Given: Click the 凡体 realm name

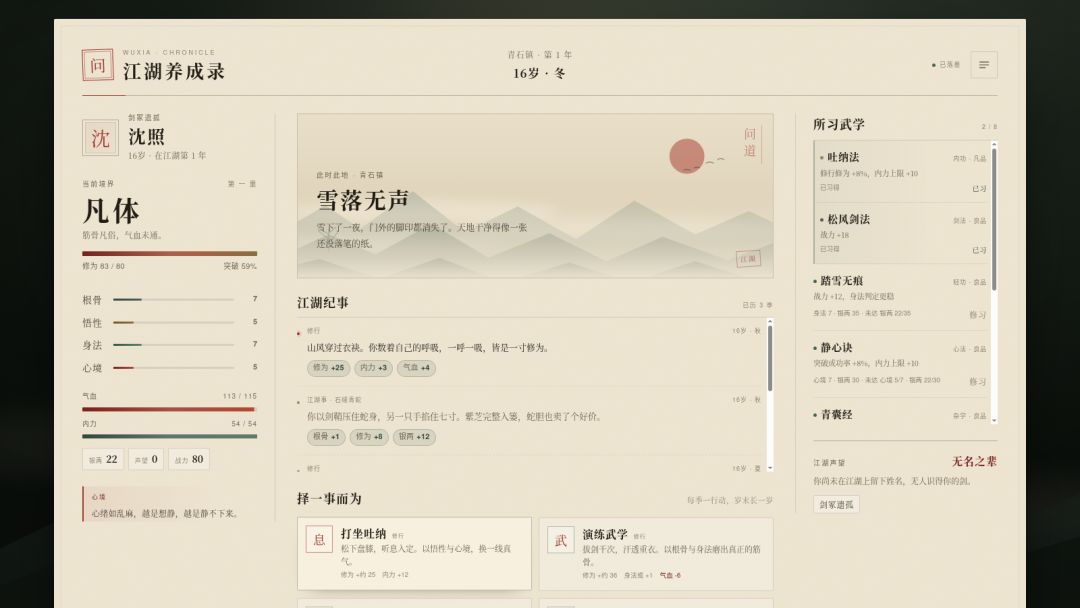Looking at the screenshot, I should pos(111,211).
